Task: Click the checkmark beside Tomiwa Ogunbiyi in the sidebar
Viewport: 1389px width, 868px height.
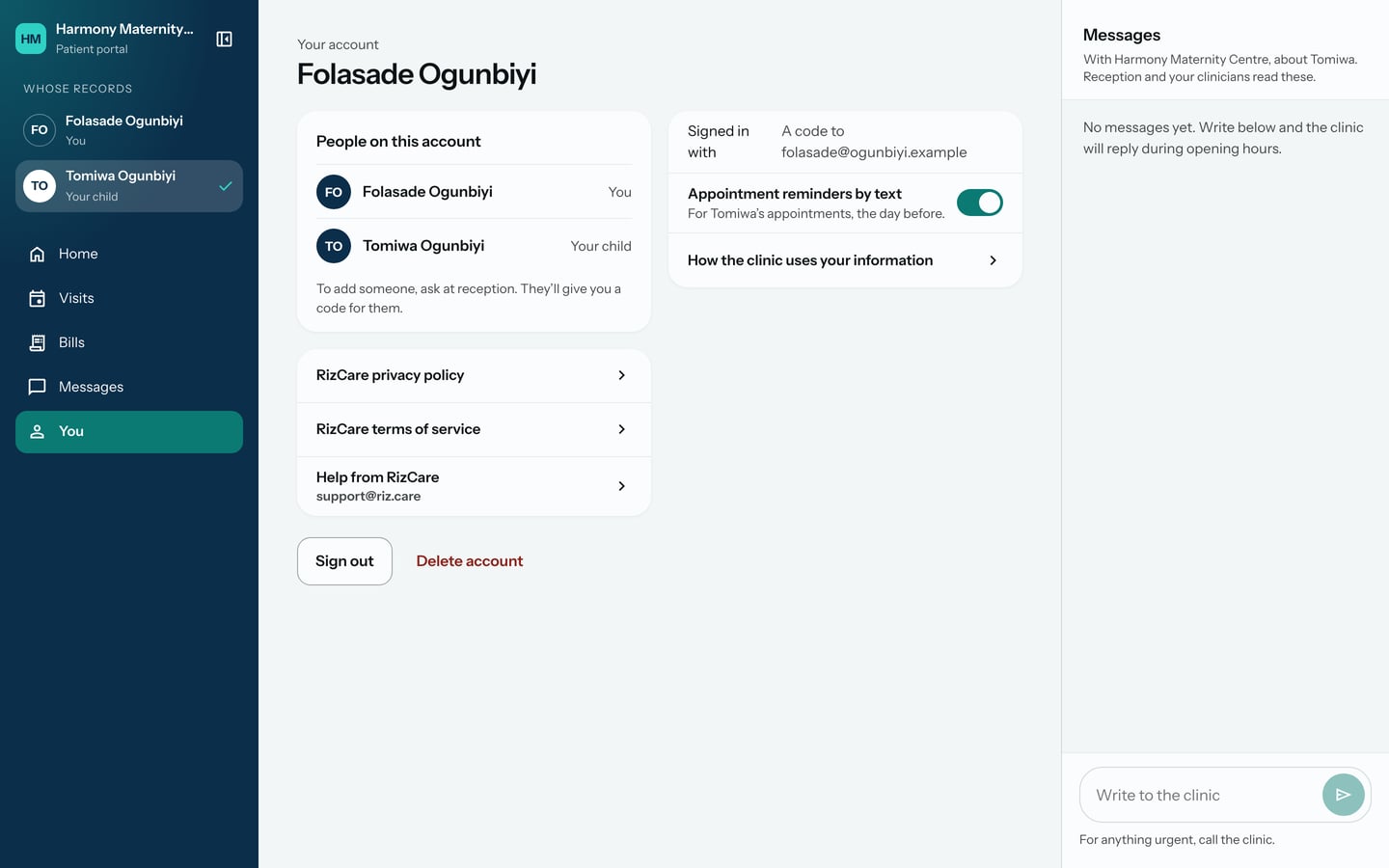Action: [x=225, y=186]
